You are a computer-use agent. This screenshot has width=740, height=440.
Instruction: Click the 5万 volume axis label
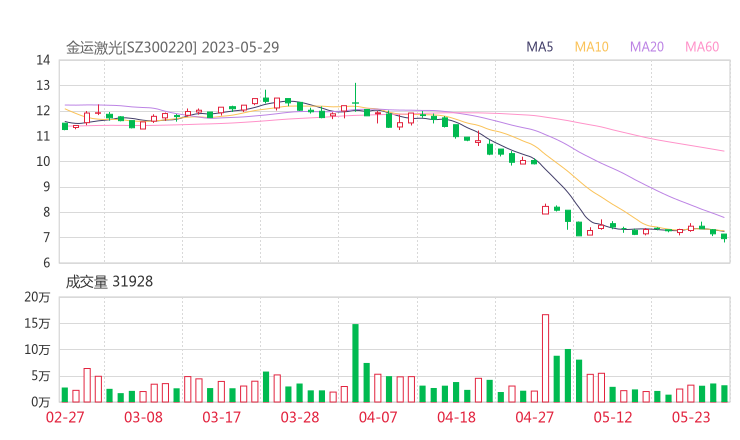[x=41, y=376]
